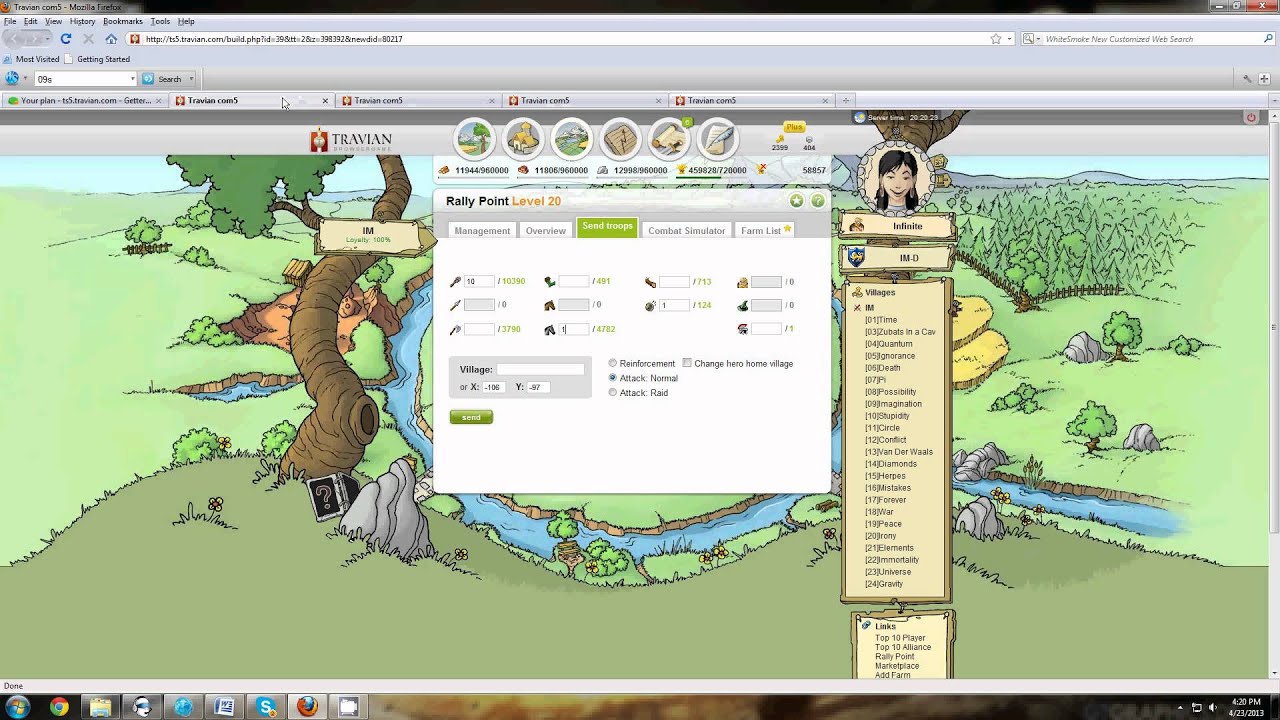Select the Reinforcement radio button
This screenshot has height=720, width=1280.
[x=613, y=364]
